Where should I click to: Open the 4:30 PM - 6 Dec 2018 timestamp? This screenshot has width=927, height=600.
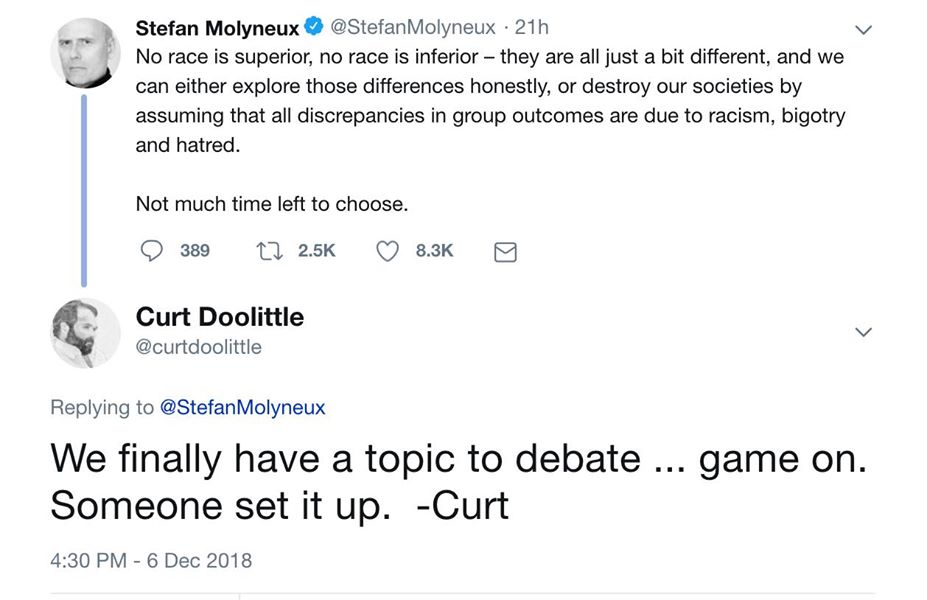click(x=150, y=560)
